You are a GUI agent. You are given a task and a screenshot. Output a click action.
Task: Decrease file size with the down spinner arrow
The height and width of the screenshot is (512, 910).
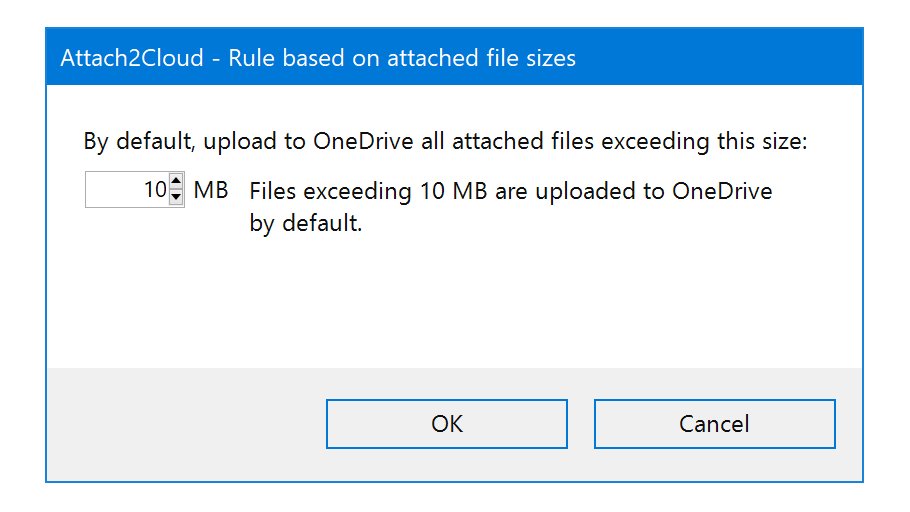[x=176, y=197]
